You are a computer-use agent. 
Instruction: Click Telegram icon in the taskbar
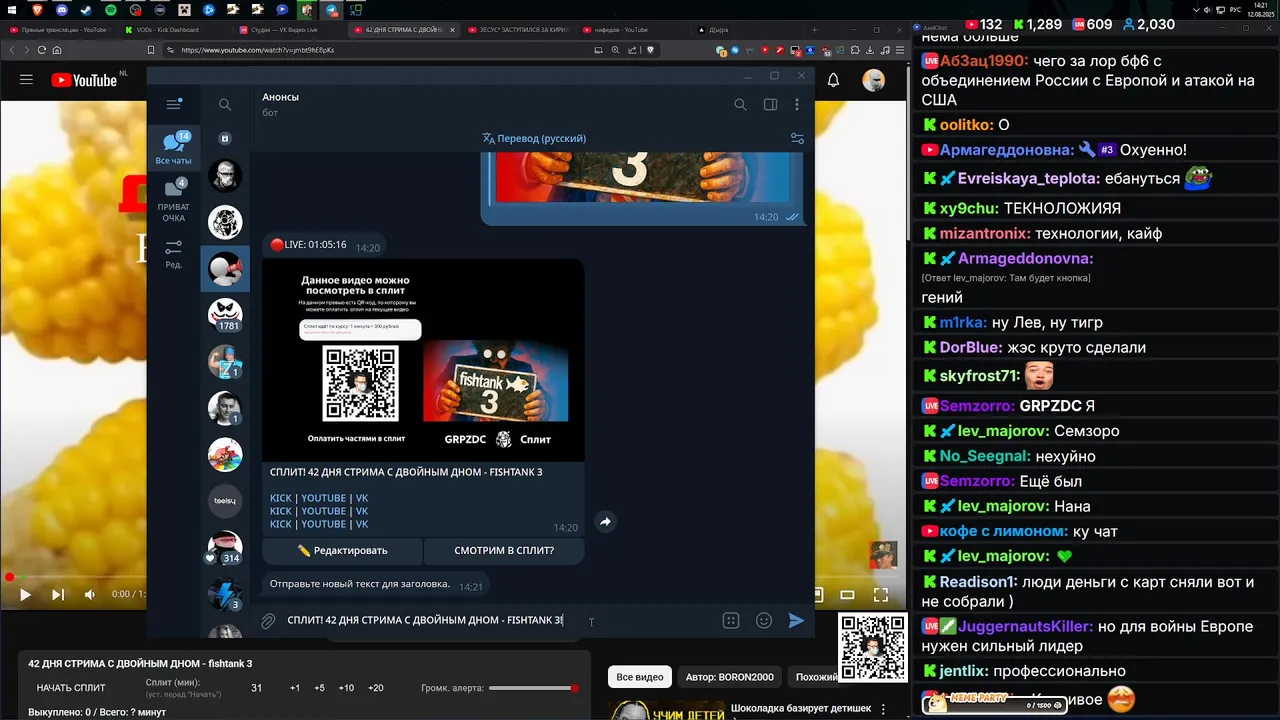(331, 9)
